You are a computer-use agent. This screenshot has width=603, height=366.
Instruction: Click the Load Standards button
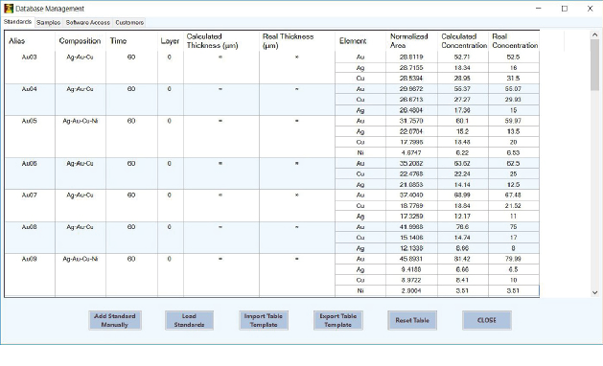click(189, 320)
